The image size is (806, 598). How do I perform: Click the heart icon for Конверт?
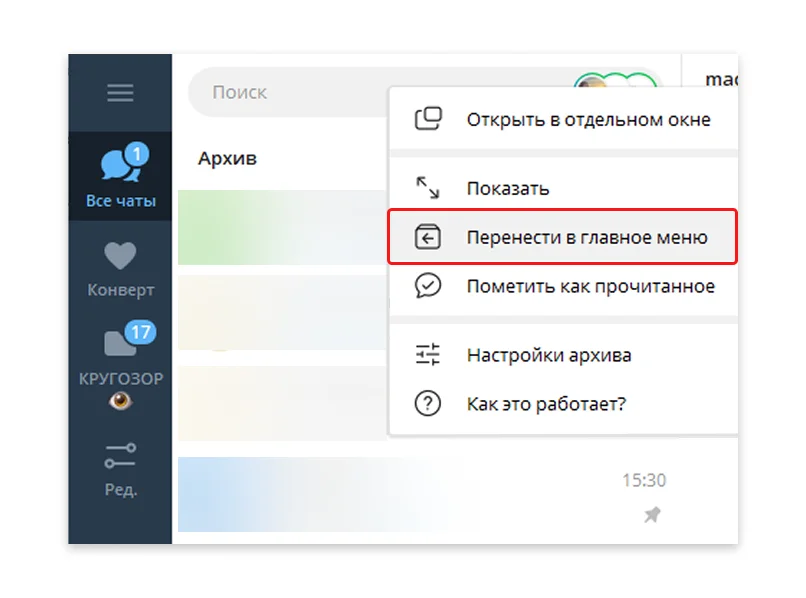tap(120, 255)
